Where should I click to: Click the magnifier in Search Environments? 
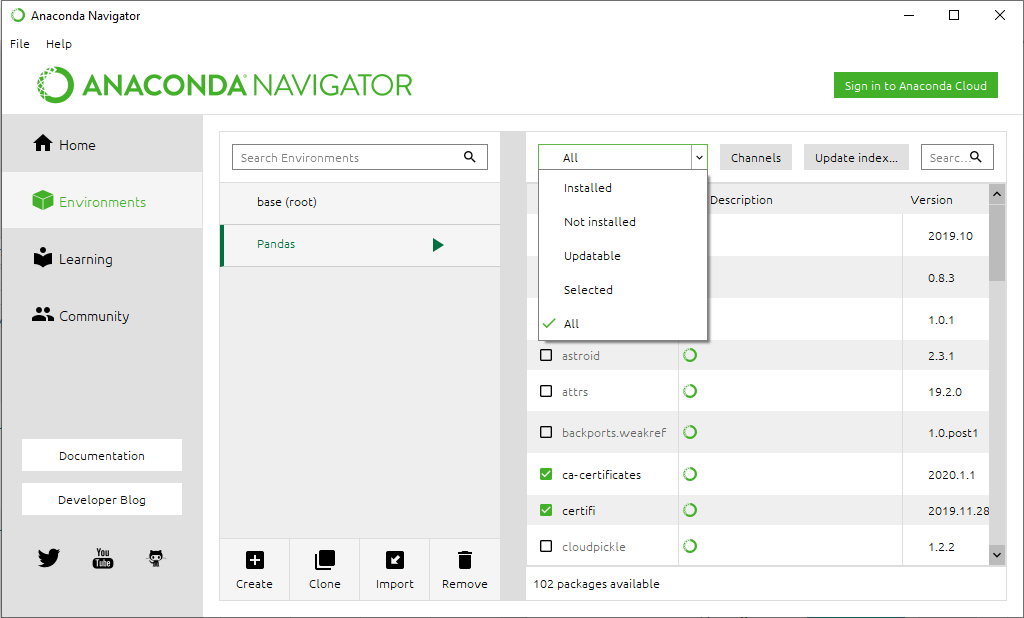[x=470, y=157]
